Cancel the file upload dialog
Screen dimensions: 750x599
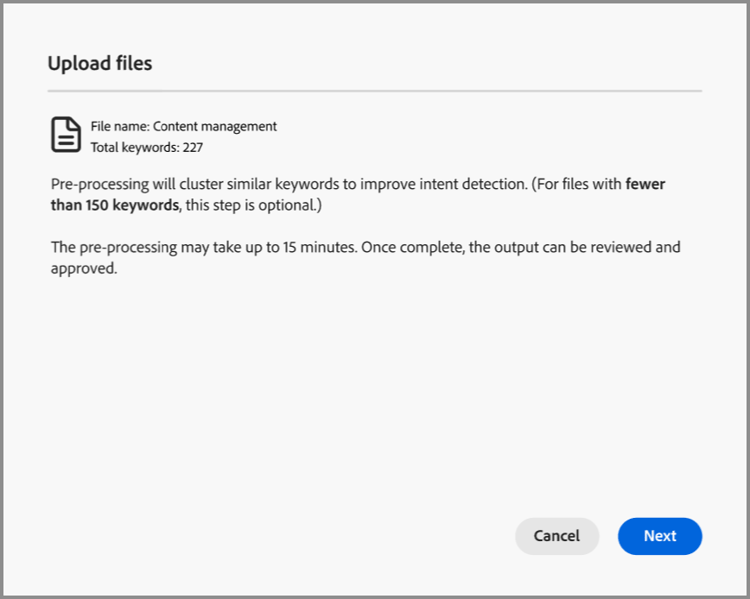tap(557, 536)
